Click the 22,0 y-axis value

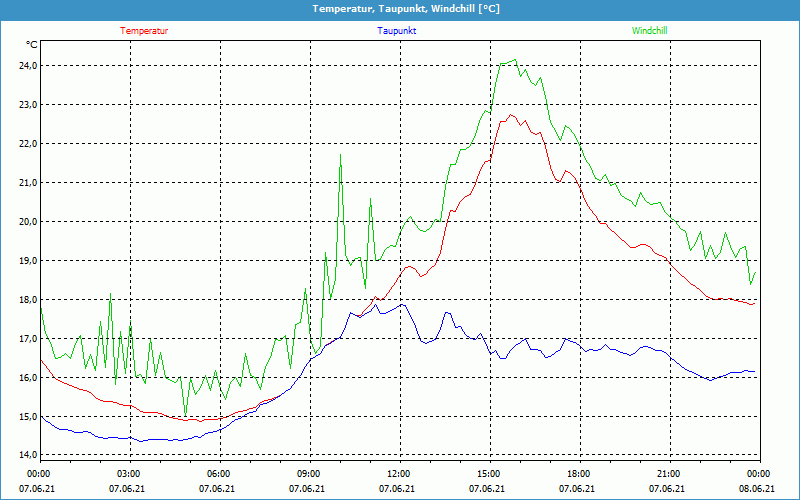pos(28,143)
